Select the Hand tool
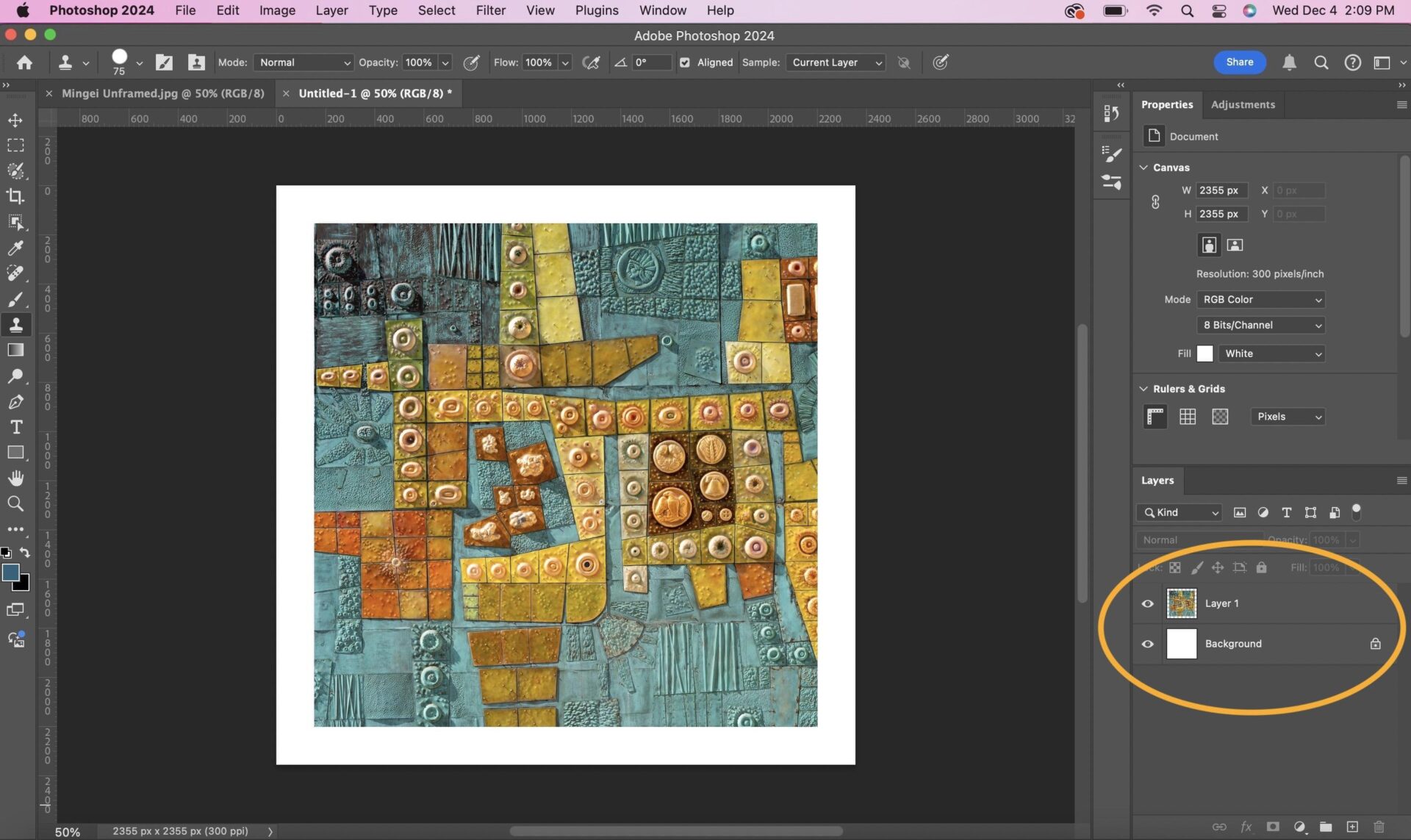1411x840 pixels. pyautogui.click(x=15, y=478)
